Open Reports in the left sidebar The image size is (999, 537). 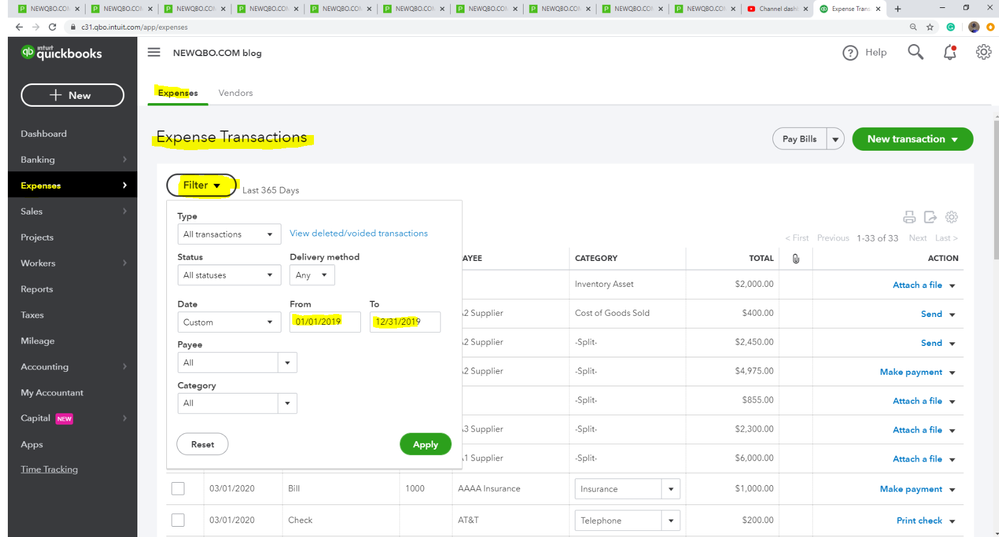[37, 289]
